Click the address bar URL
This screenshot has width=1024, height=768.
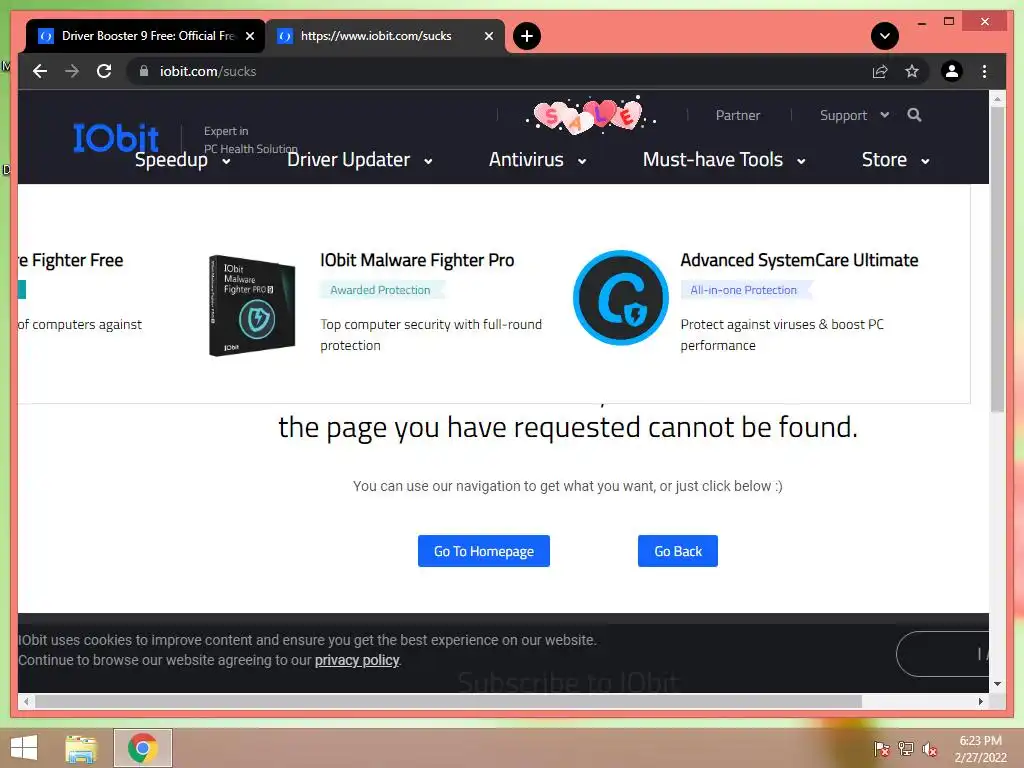(x=208, y=71)
